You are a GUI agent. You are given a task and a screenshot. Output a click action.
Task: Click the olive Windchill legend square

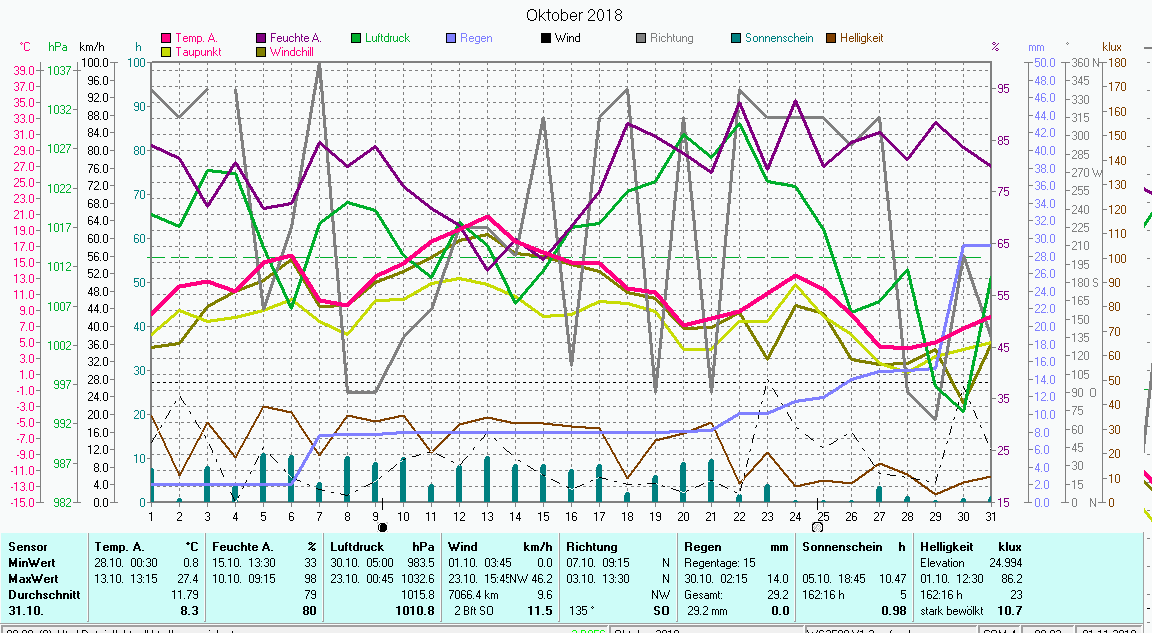(262, 51)
